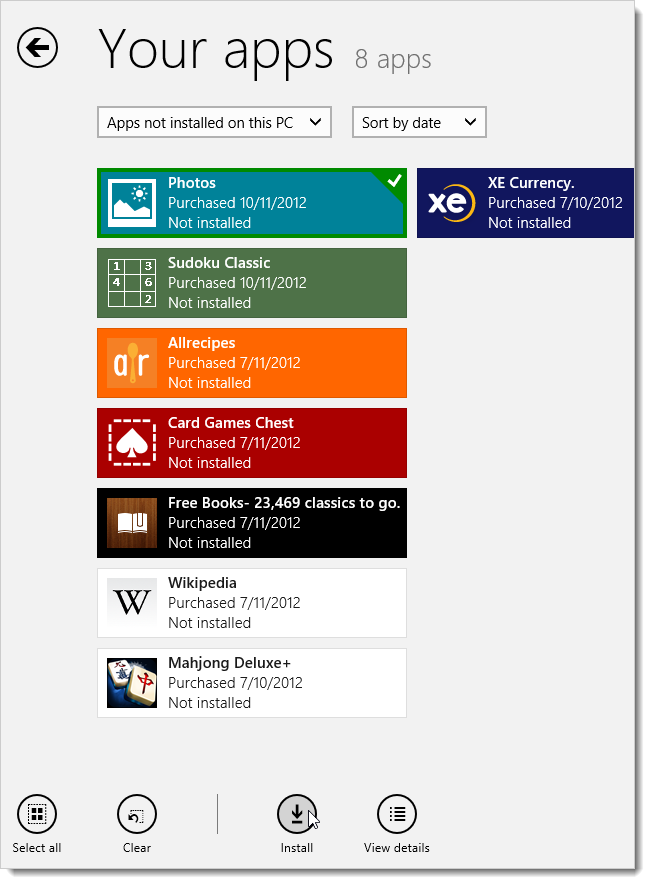This screenshot has width=650, height=884.
Task: Go back with the arrow button
Action: 37,48
